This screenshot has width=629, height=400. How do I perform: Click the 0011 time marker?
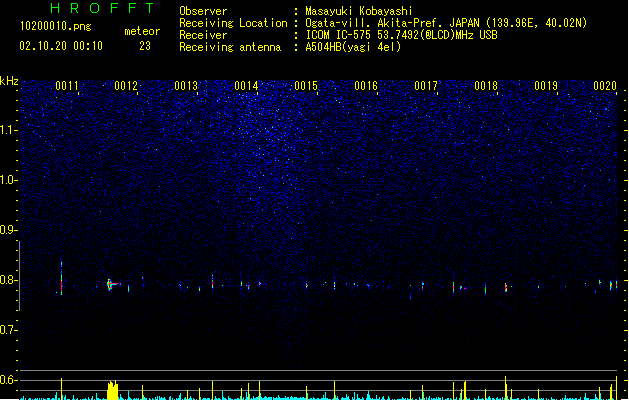tap(67, 86)
